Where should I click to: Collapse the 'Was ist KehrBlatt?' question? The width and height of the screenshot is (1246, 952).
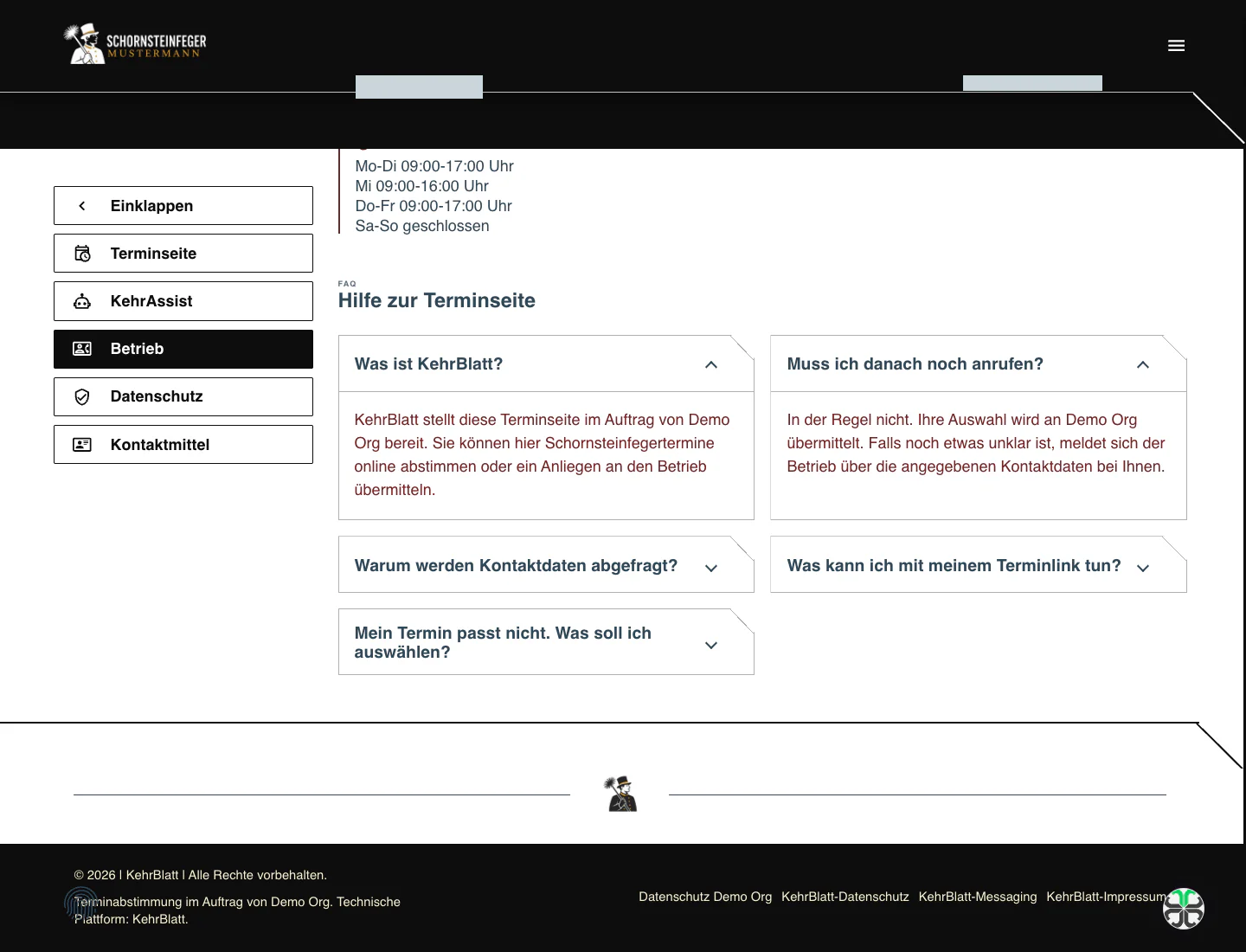(546, 364)
